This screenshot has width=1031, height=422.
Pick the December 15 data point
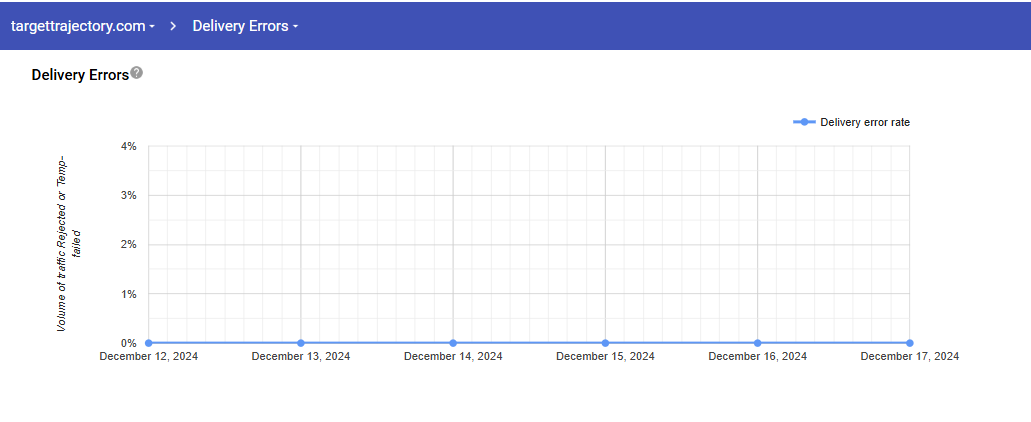click(605, 343)
